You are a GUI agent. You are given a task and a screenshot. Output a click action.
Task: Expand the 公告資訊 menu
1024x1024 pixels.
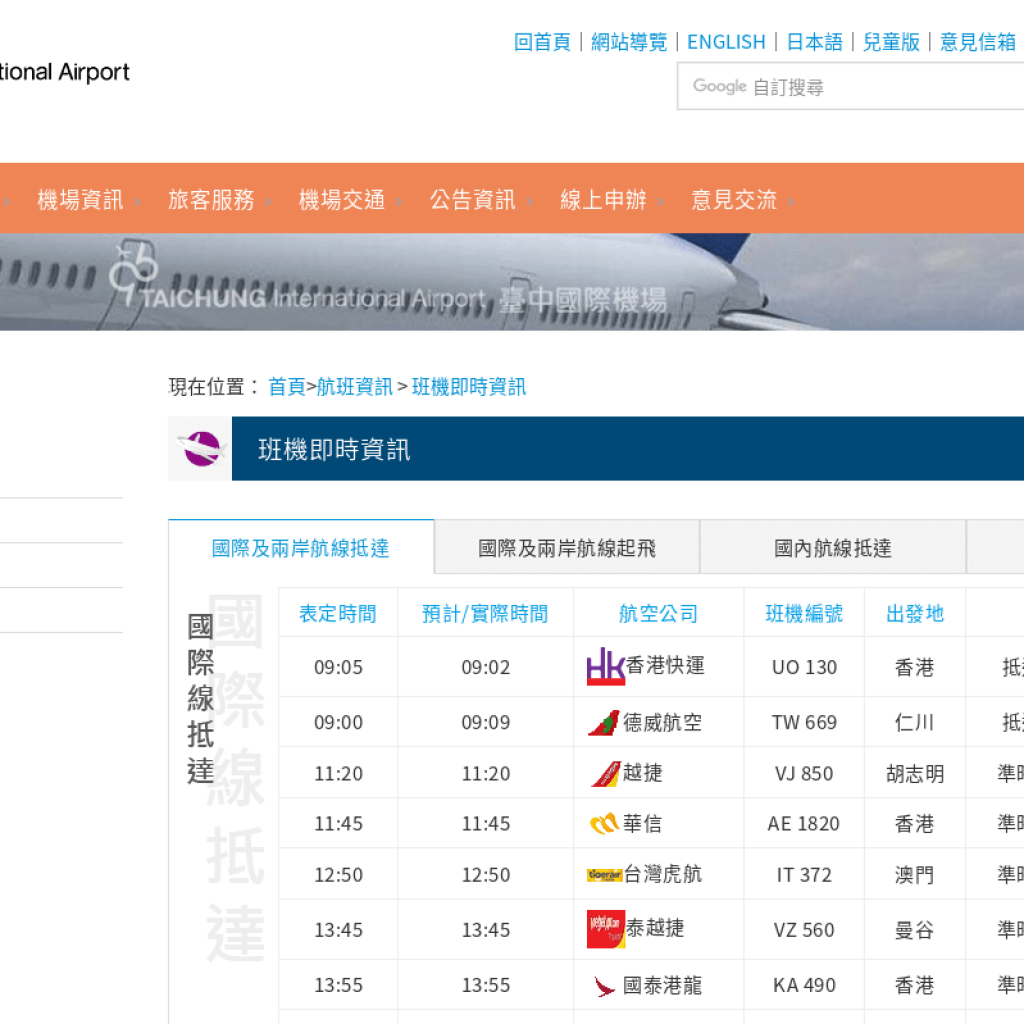pyautogui.click(x=472, y=199)
